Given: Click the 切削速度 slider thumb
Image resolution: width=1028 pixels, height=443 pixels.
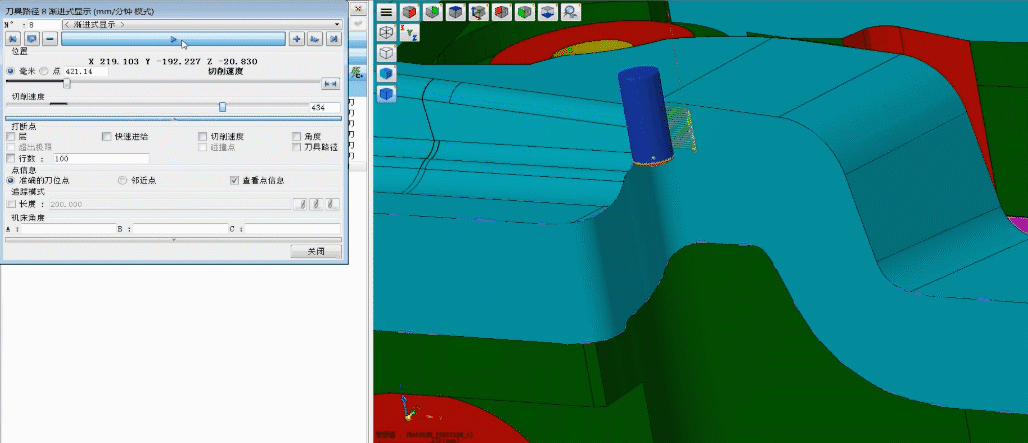Looking at the screenshot, I should [223, 107].
